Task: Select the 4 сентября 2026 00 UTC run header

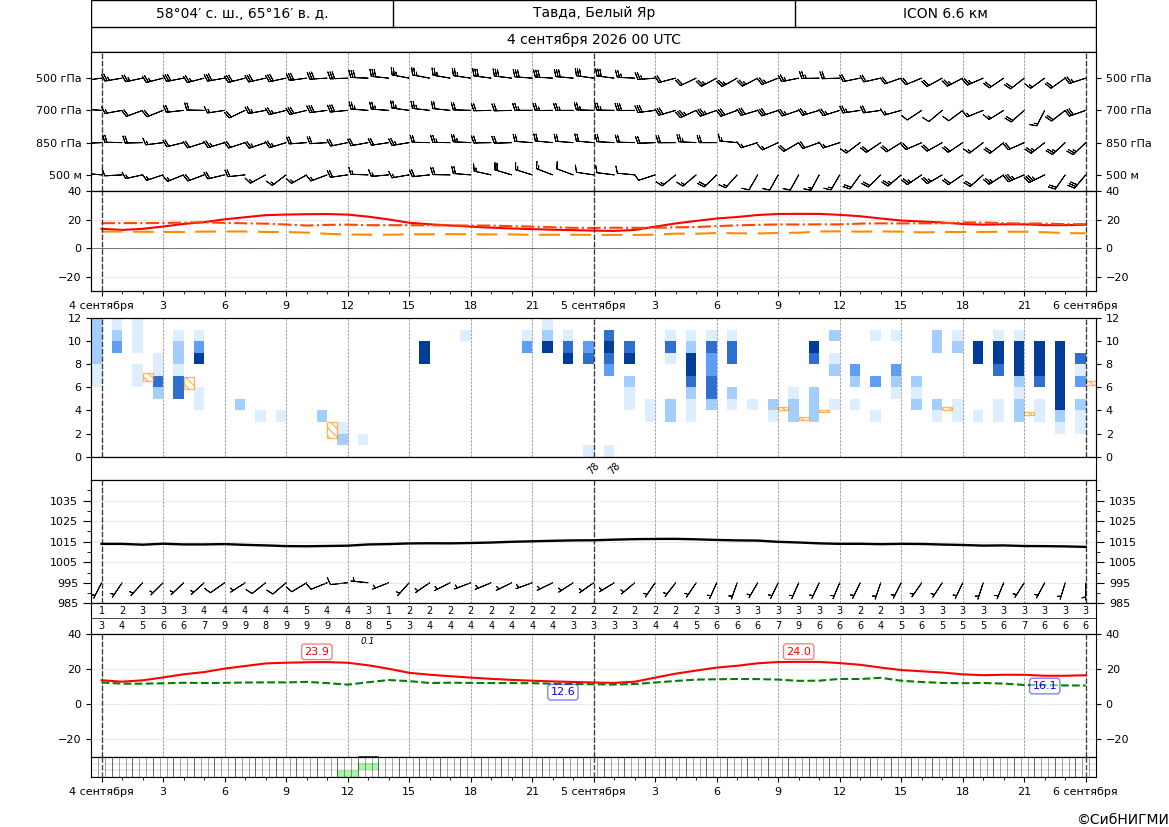Action: pyautogui.click(x=593, y=40)
